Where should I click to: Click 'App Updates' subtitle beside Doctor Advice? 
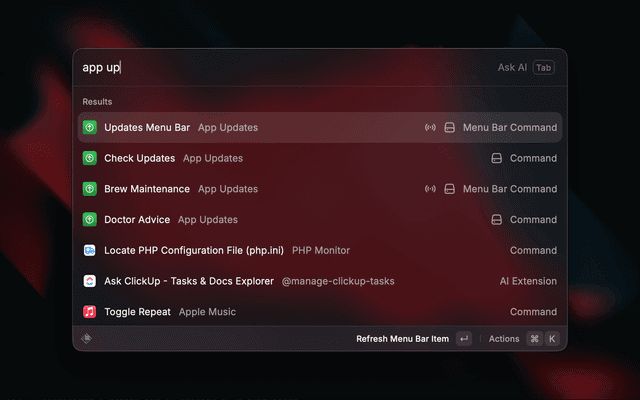(207, 220)
